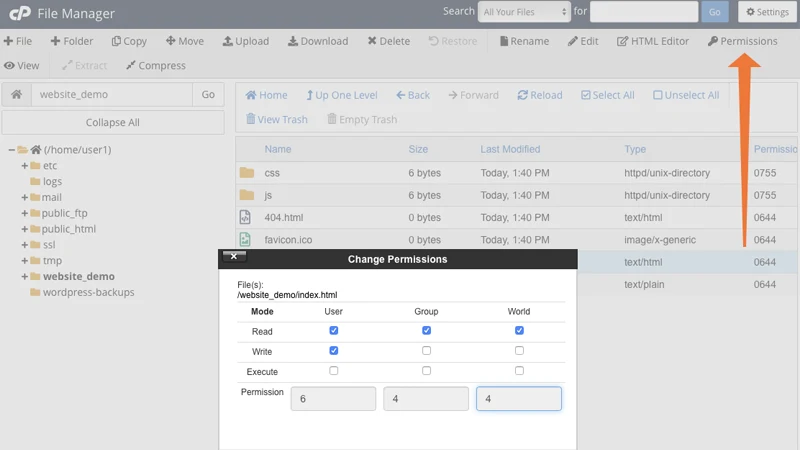The image size is (800, 450).
Task: Open the HTML Editor tool
Action: pyautogui.click(x=623, y=41)
